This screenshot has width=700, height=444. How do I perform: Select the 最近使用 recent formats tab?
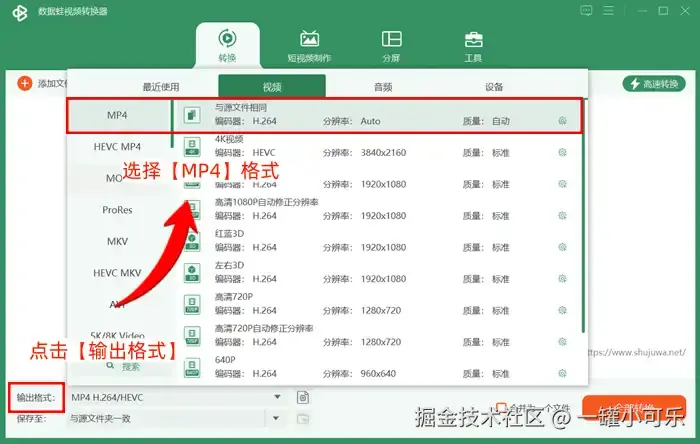(x=161, y=87)
